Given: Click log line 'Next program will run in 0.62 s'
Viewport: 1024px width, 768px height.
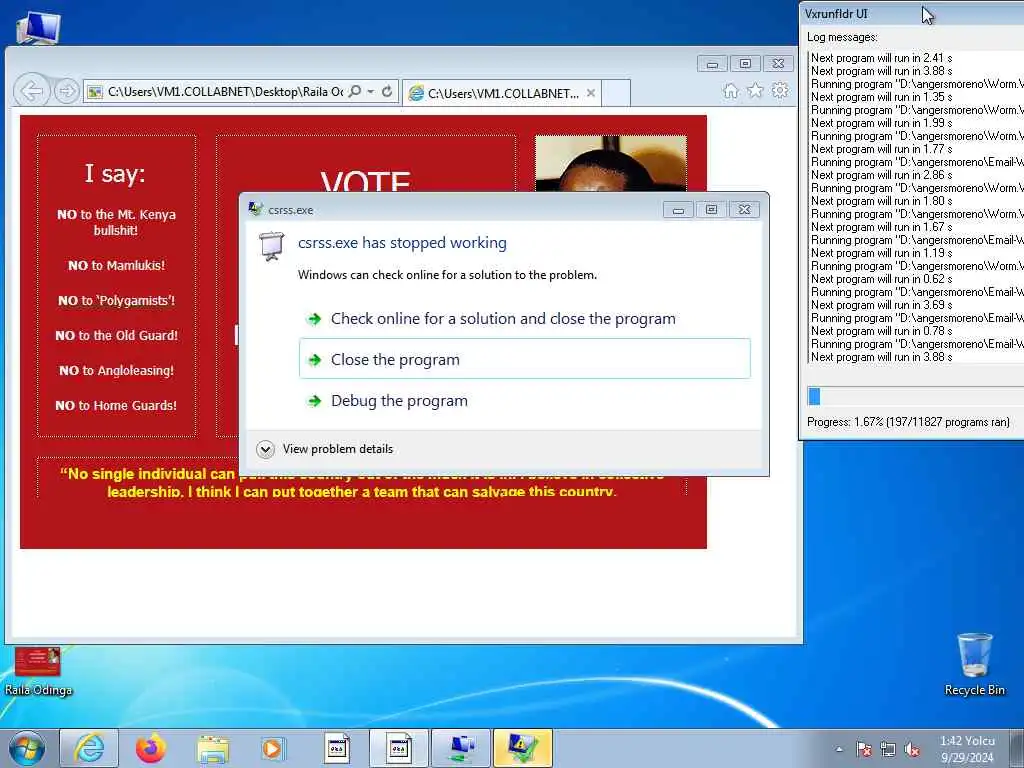Looking at the screenshot, I should click(x=881, y=279).
